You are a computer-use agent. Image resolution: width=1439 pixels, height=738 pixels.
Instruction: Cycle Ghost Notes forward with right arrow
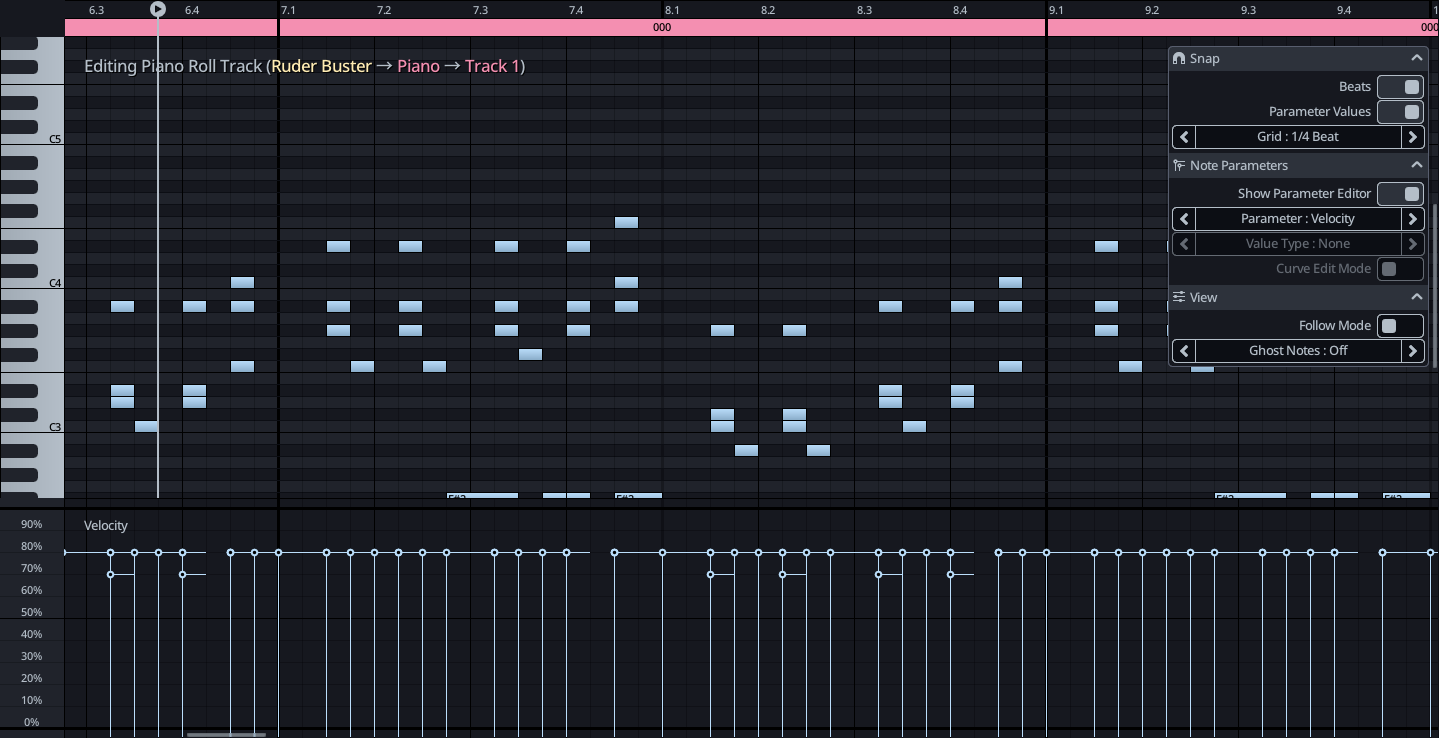click(1412, 351)
